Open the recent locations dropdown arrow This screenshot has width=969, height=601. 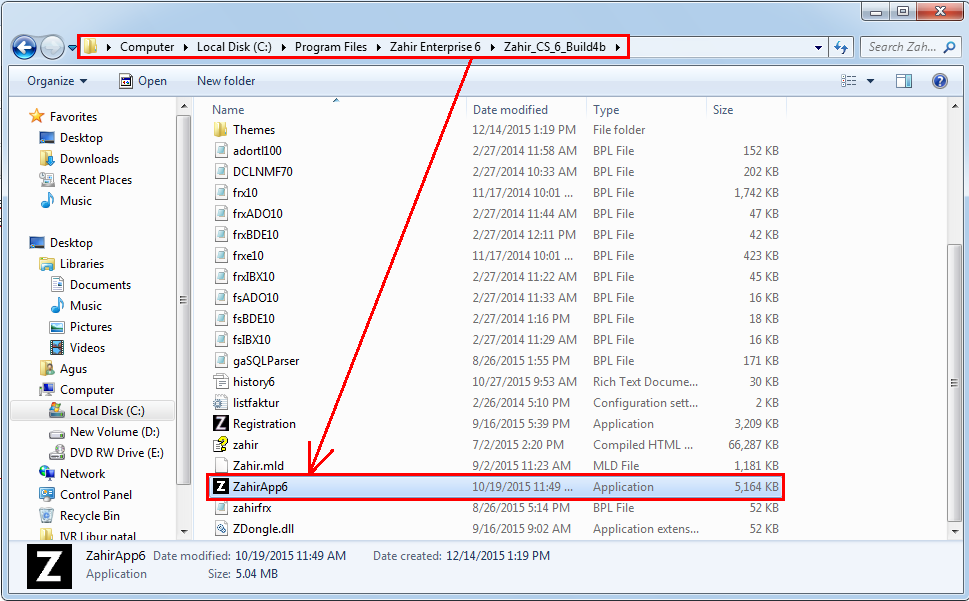(72, 47)
